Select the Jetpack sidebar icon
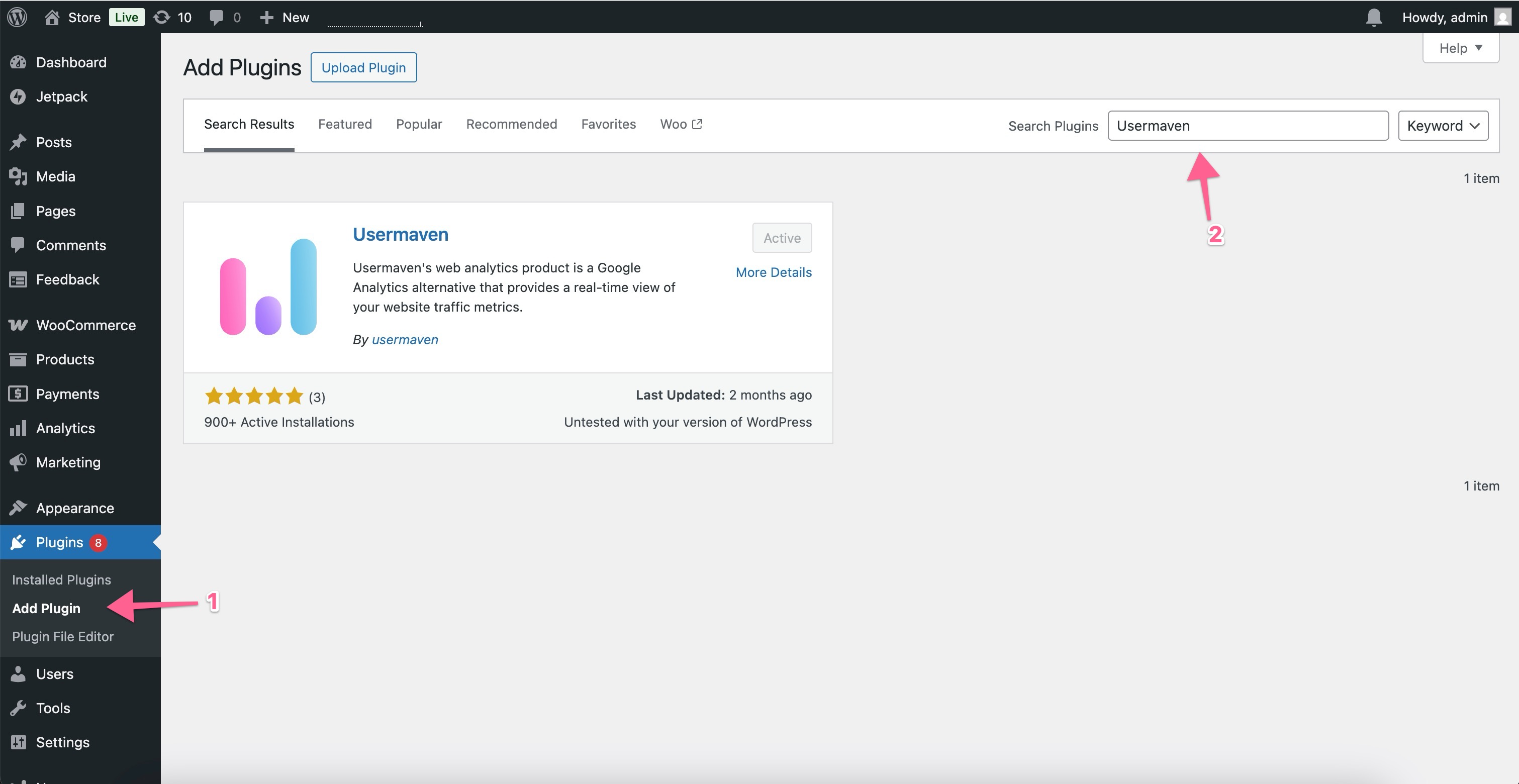This screenshot has height=784, width=1519. 18,96
